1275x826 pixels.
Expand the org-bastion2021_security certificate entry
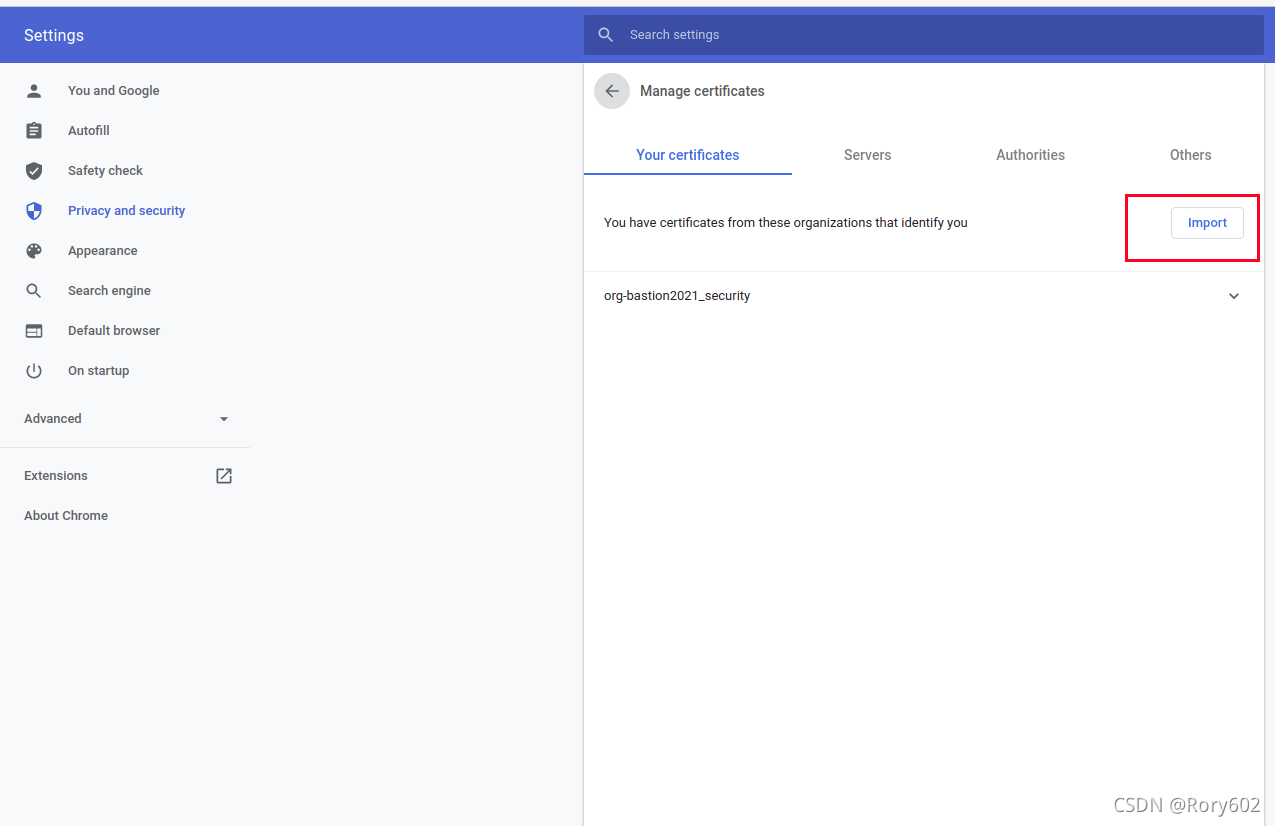(x=1233, y=295)
